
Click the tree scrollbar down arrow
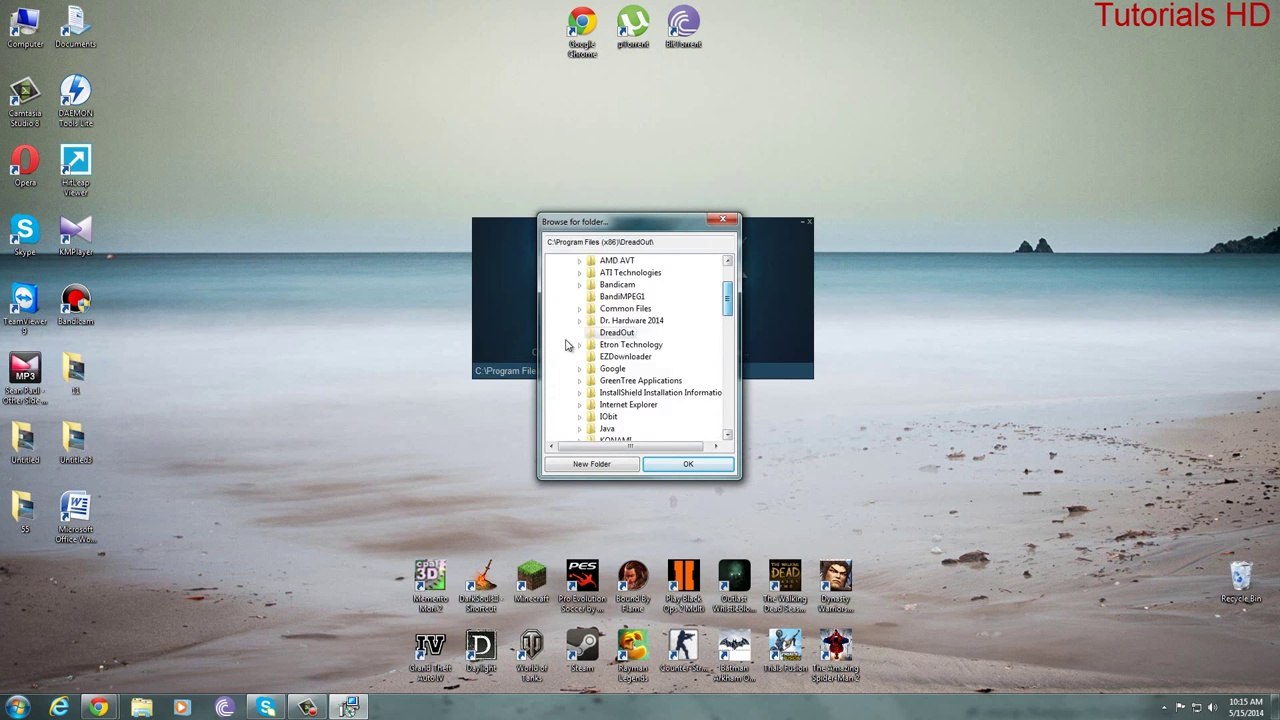(x=728, y=434)
